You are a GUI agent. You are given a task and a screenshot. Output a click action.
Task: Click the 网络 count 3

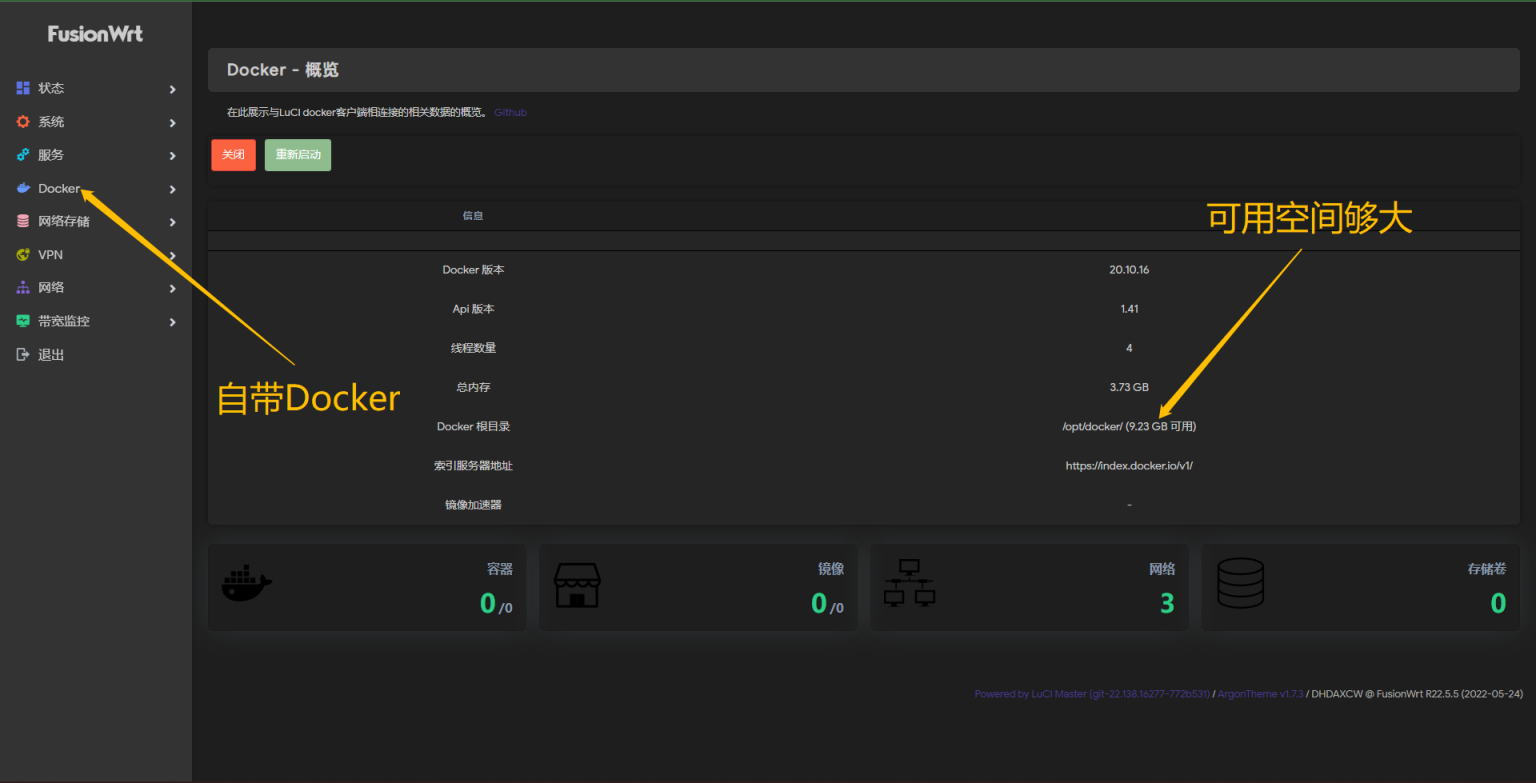coord(1167,603)
